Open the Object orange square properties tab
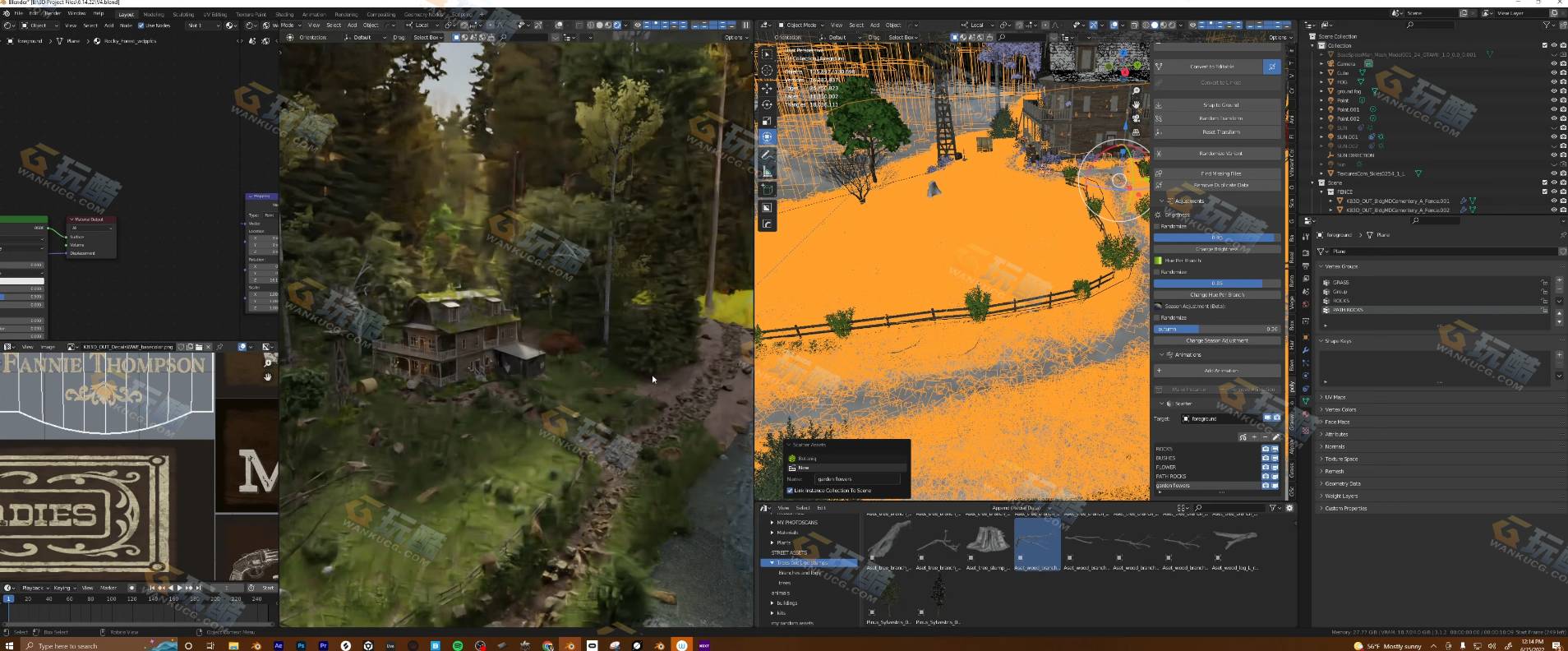The width and height of the screenshot is (1568, 651). tap(1306, 336)
